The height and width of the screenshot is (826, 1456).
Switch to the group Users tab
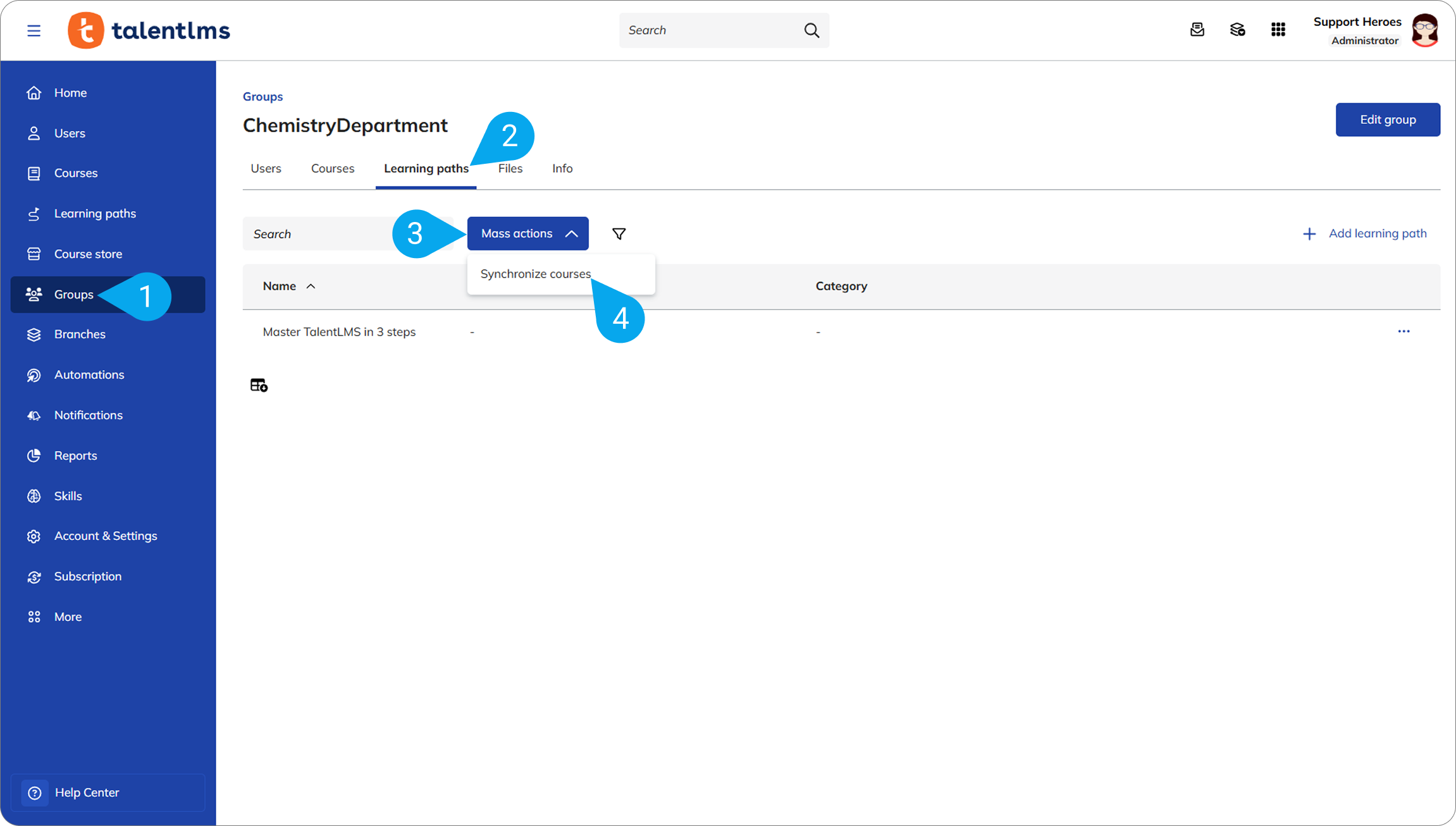[x=266, y=169]
